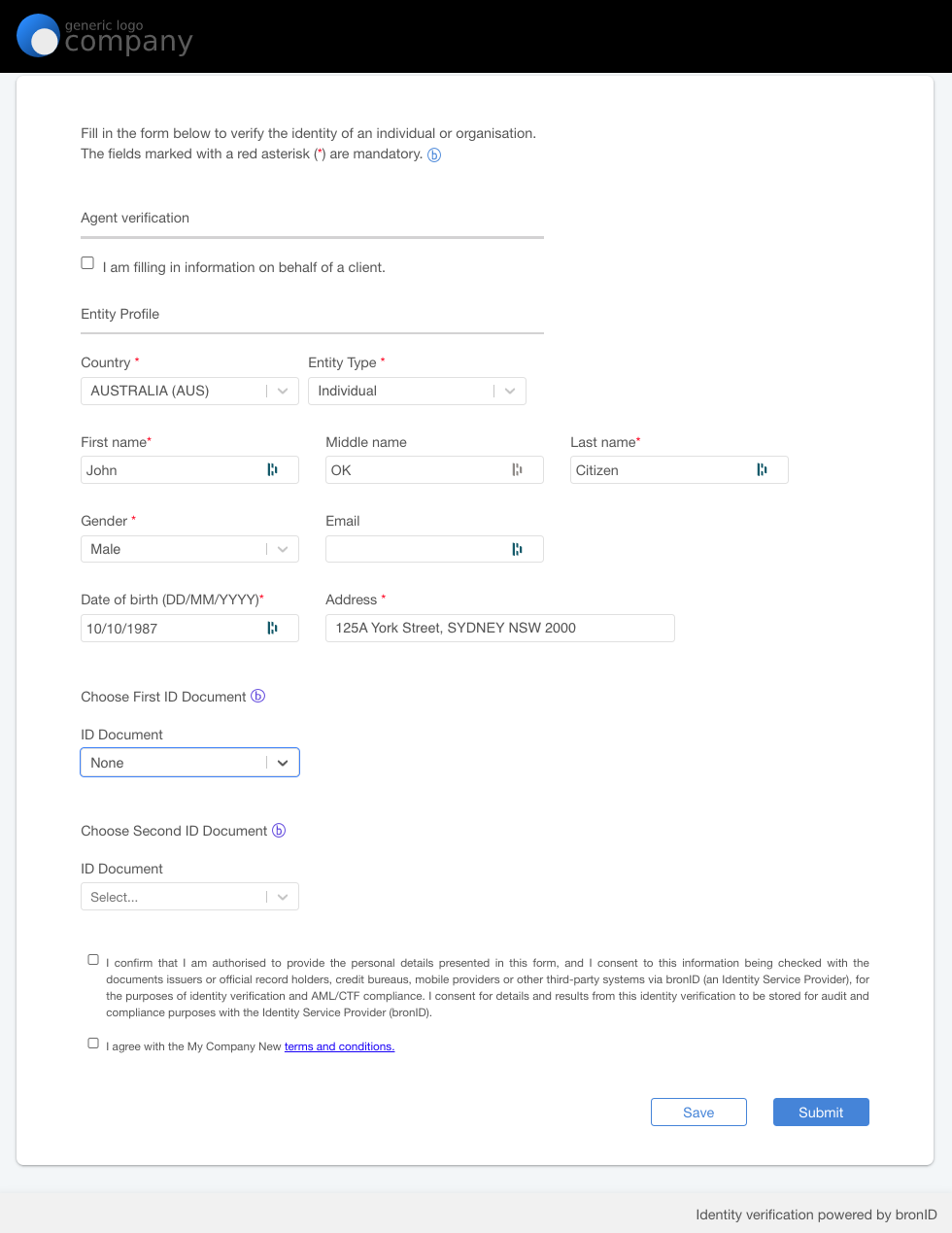
Task: Open help icon beside Choose Second ID Document
Action: (x=279, y=830)
